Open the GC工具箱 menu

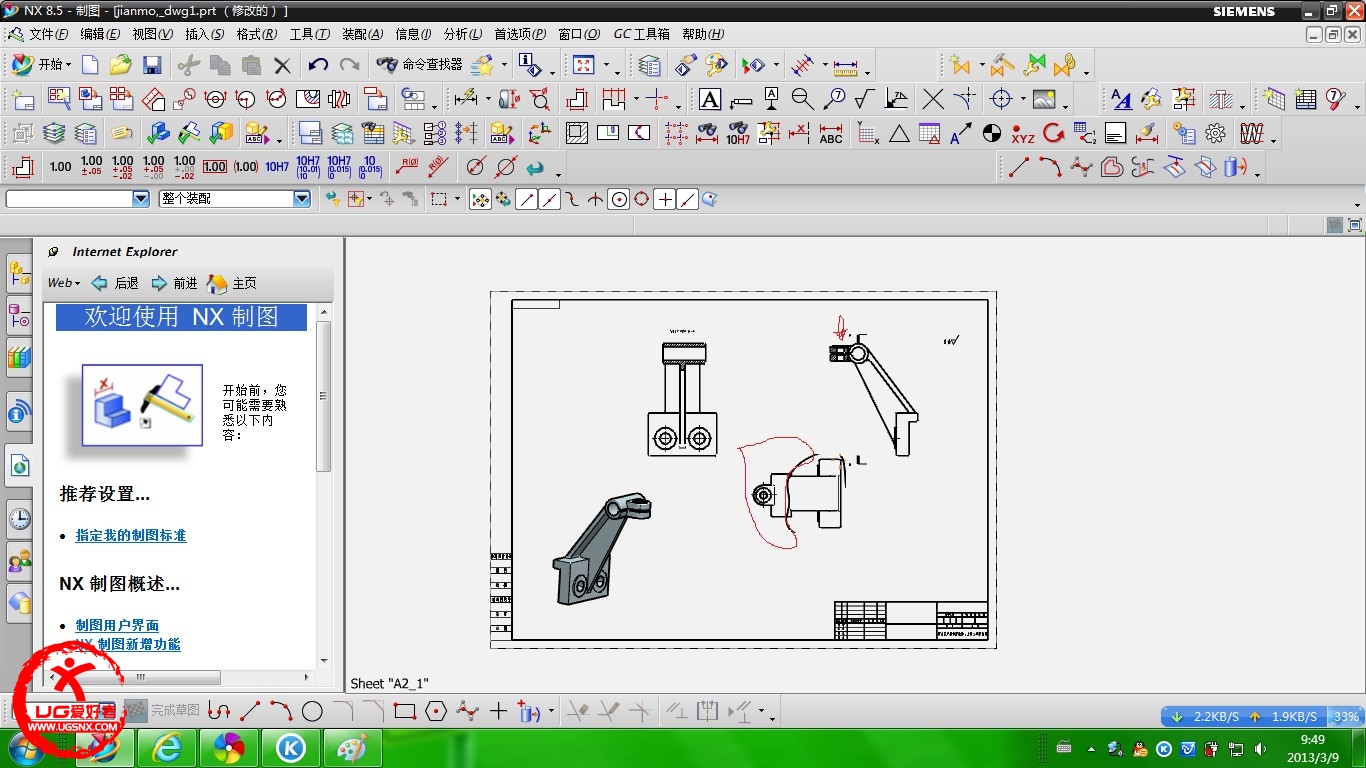coord(642,34)
